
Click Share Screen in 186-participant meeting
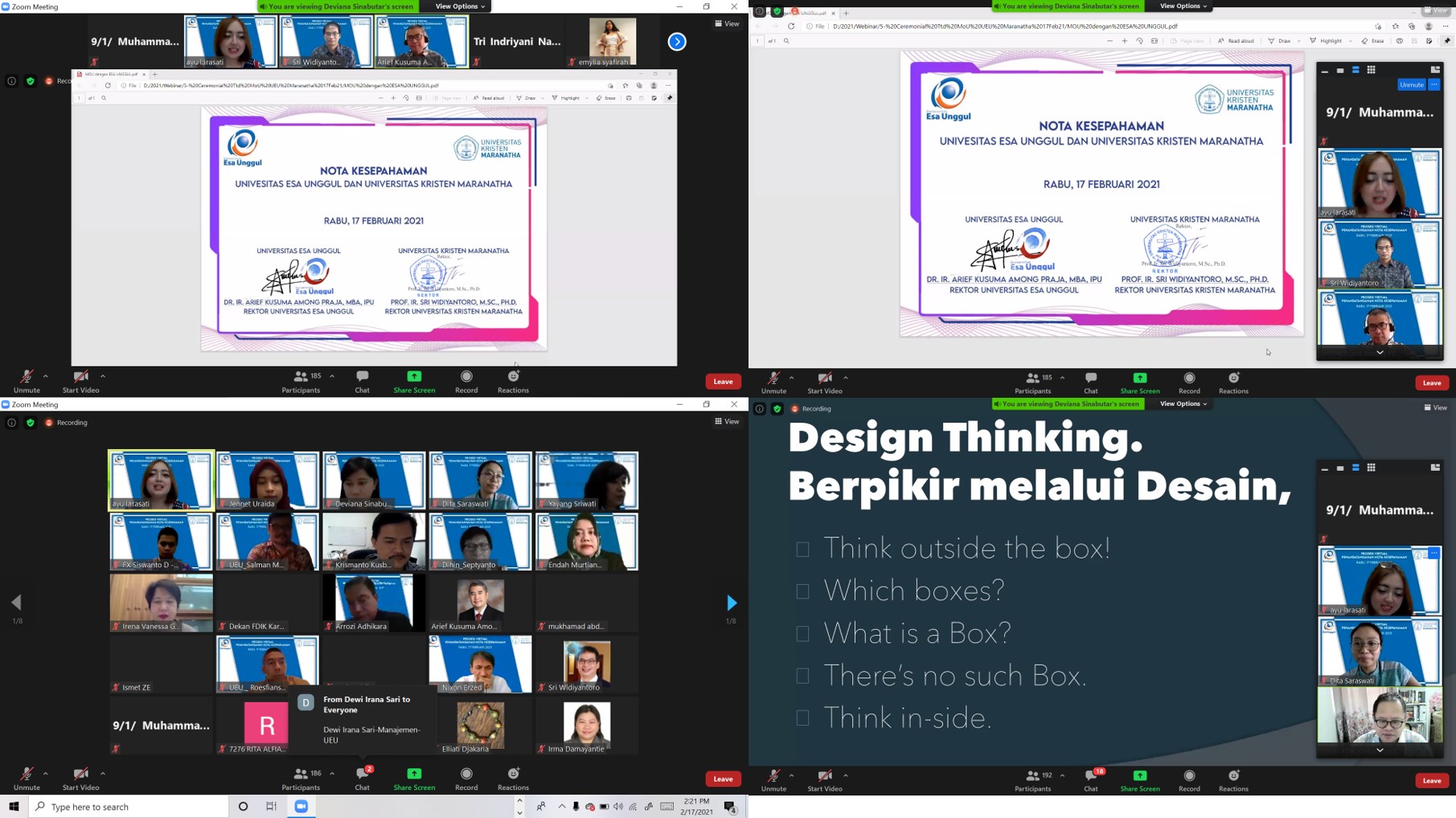[x=414, y=778]
